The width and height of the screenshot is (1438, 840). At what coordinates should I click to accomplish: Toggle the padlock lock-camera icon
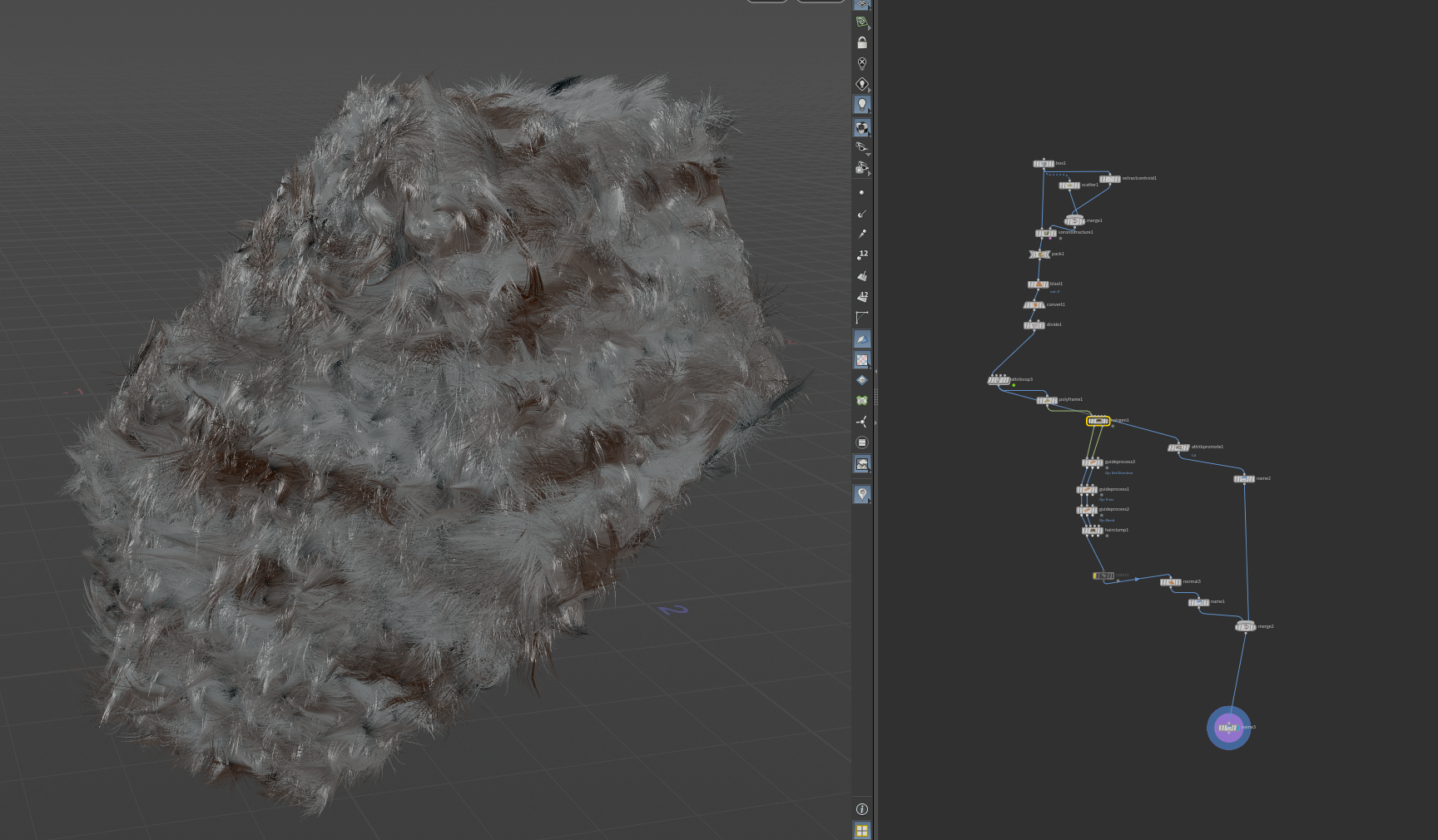point(862,42)
